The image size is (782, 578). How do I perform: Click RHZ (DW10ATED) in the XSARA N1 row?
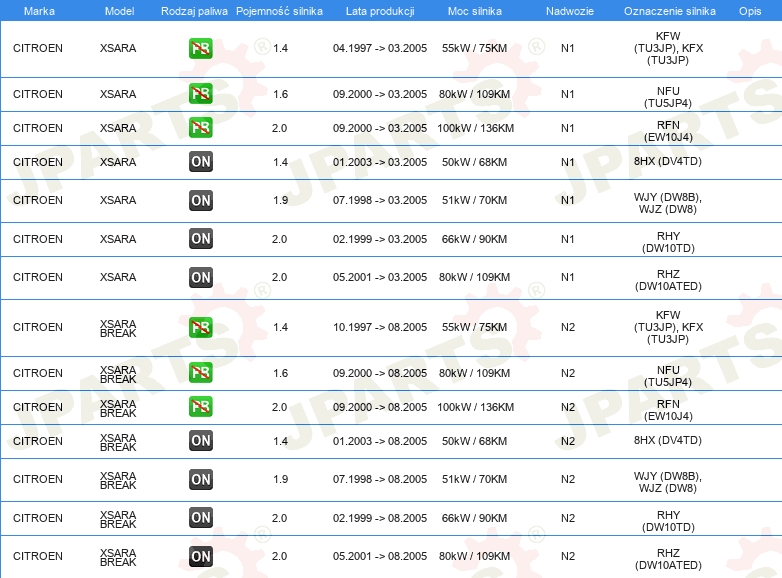click(668, 280)
